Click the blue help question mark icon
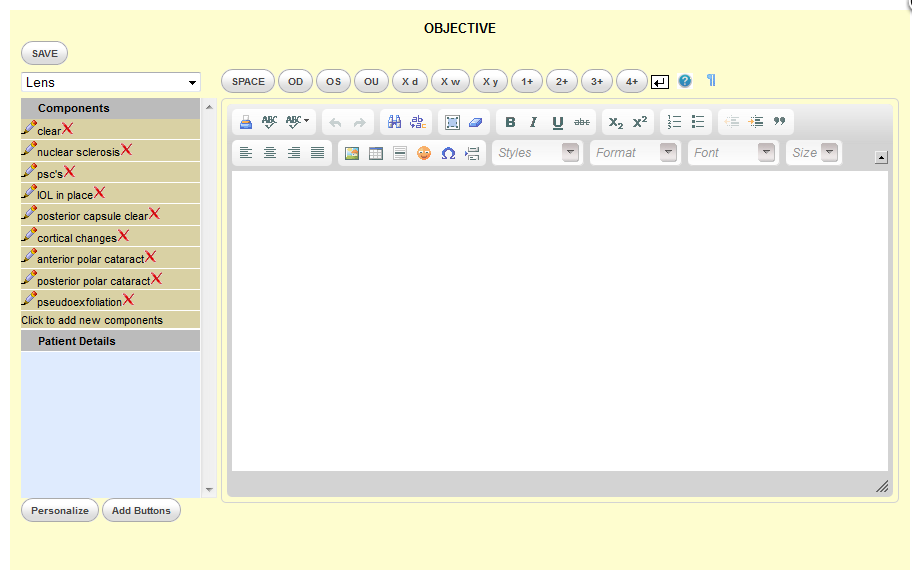 coord(685,81)
